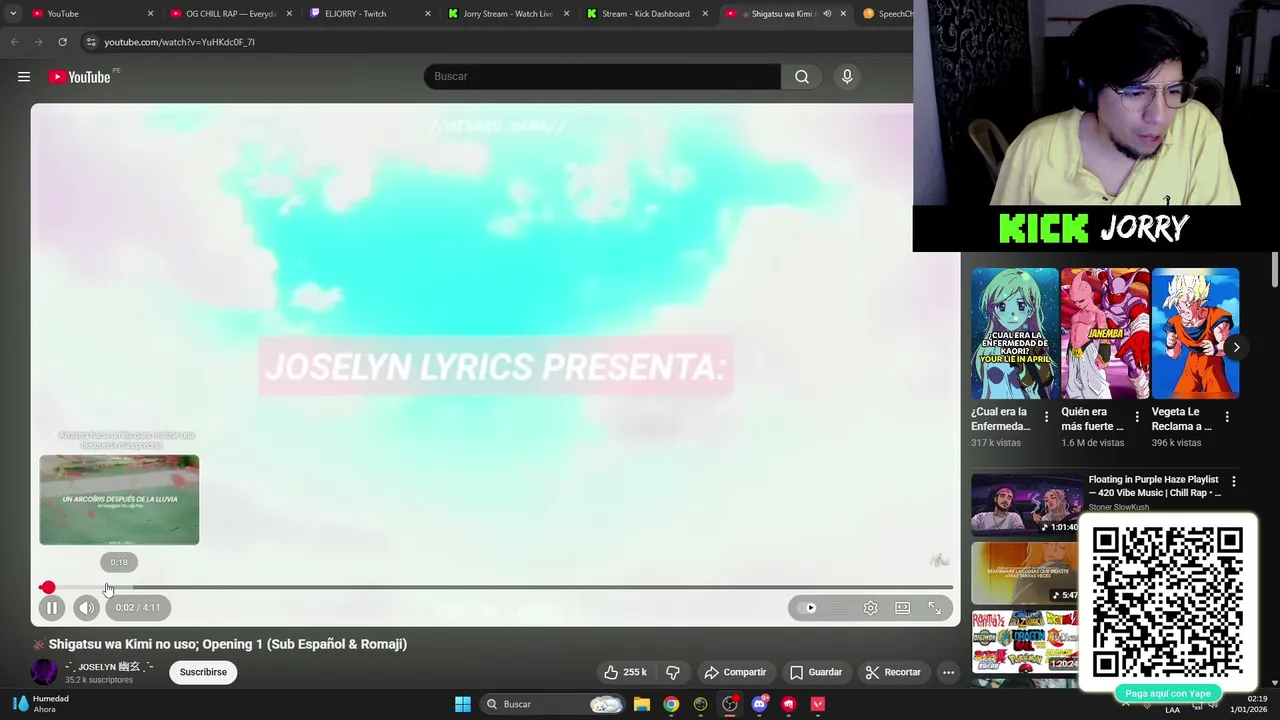View site information icon in address bar

pos(91,42)
